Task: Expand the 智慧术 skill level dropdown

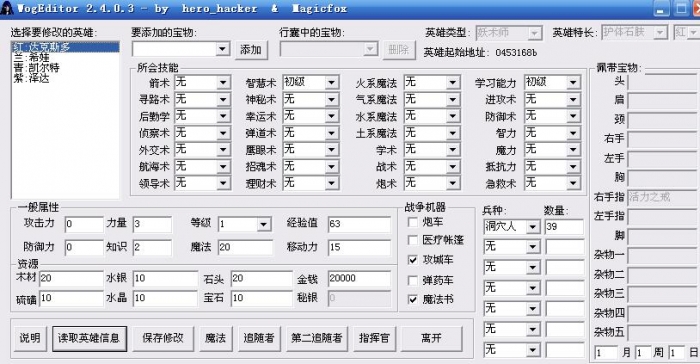Action: click(331, 83)
